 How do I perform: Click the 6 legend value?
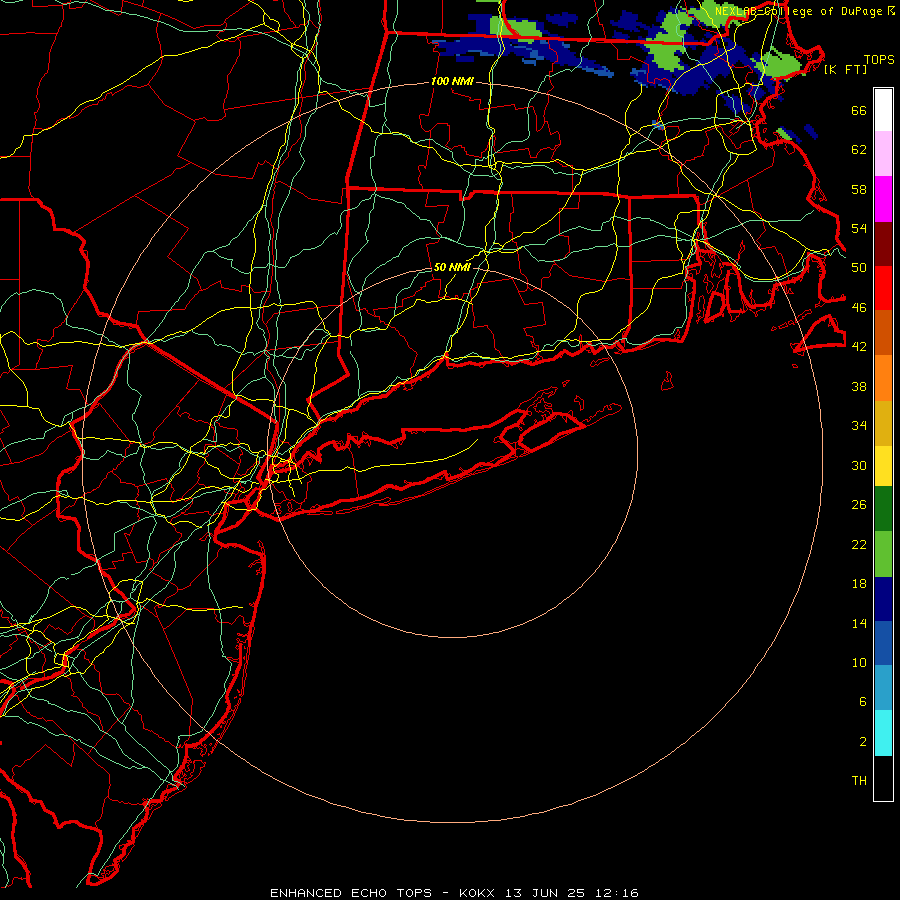coord(863,701)
